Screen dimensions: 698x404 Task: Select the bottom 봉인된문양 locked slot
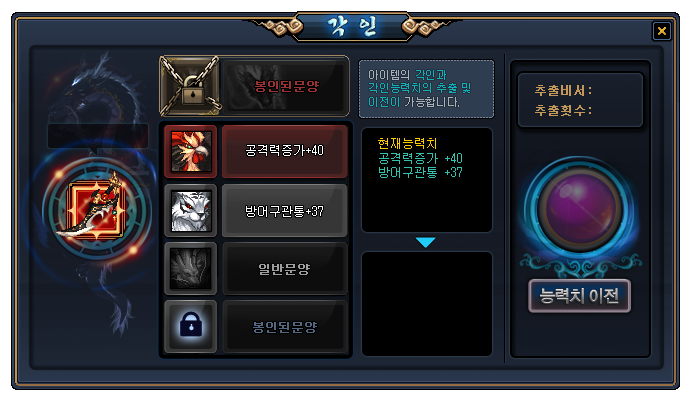pyautogui.click(x=284, y=327)
